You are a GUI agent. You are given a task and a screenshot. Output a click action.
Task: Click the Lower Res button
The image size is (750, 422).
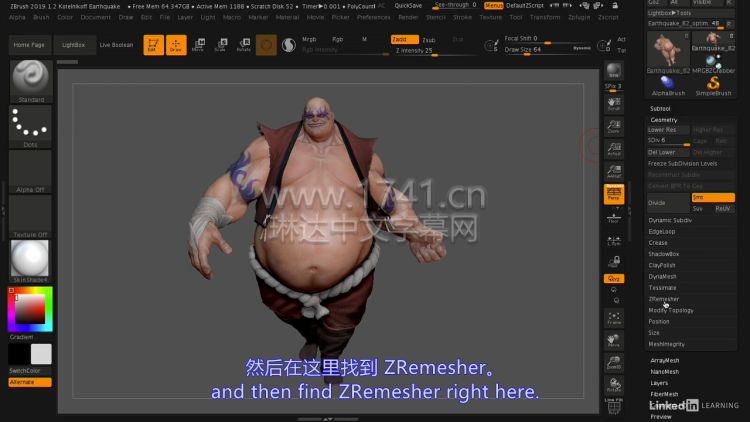pos(668,130)
